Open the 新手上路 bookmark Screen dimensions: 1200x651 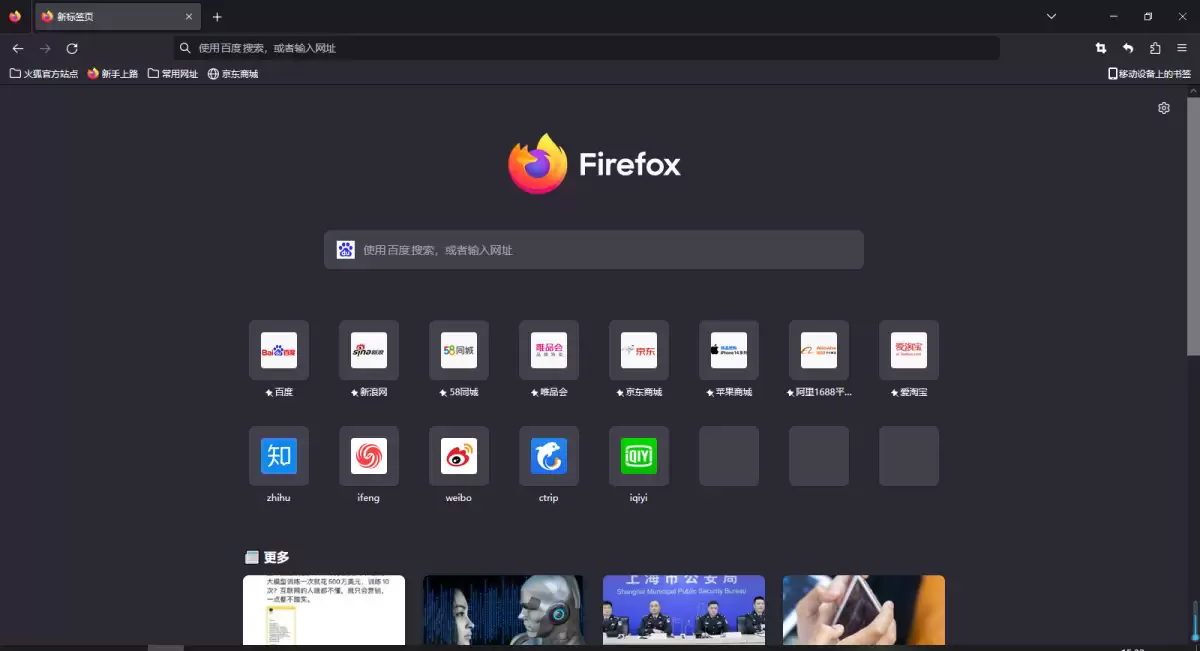point(112,72)
